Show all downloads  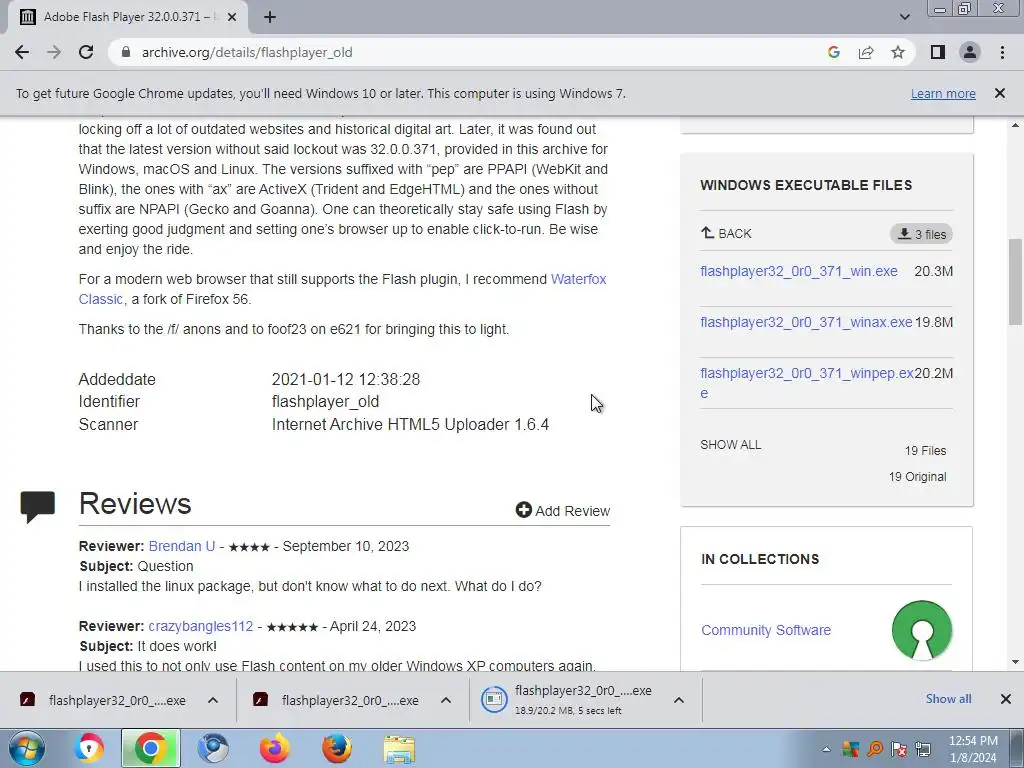pos(948,699)
